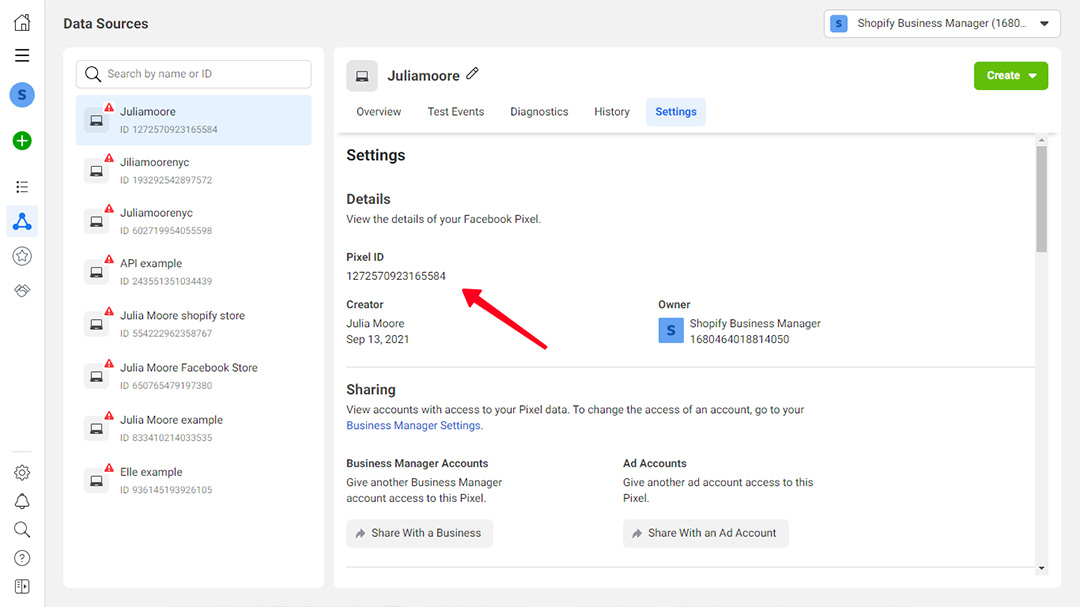Click scrollbar up arrow in settings panel
1080x607 pixels.
click(1041, 141)
